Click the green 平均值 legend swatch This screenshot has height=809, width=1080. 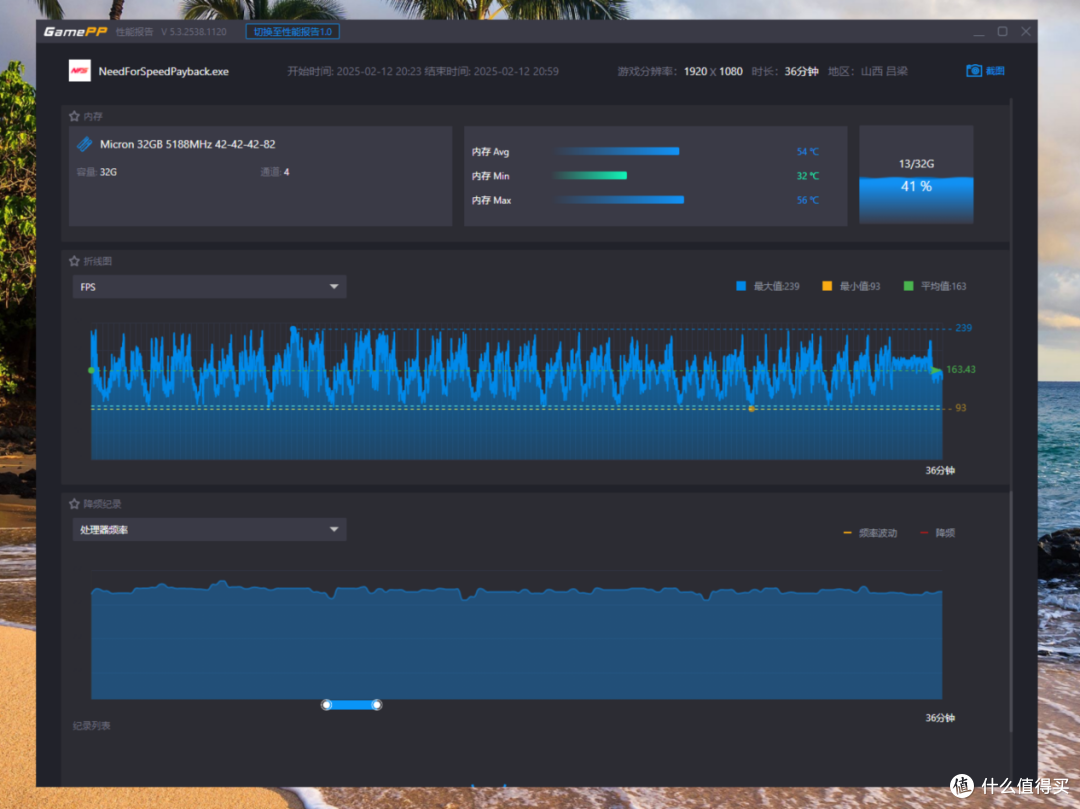coord(908,286)
